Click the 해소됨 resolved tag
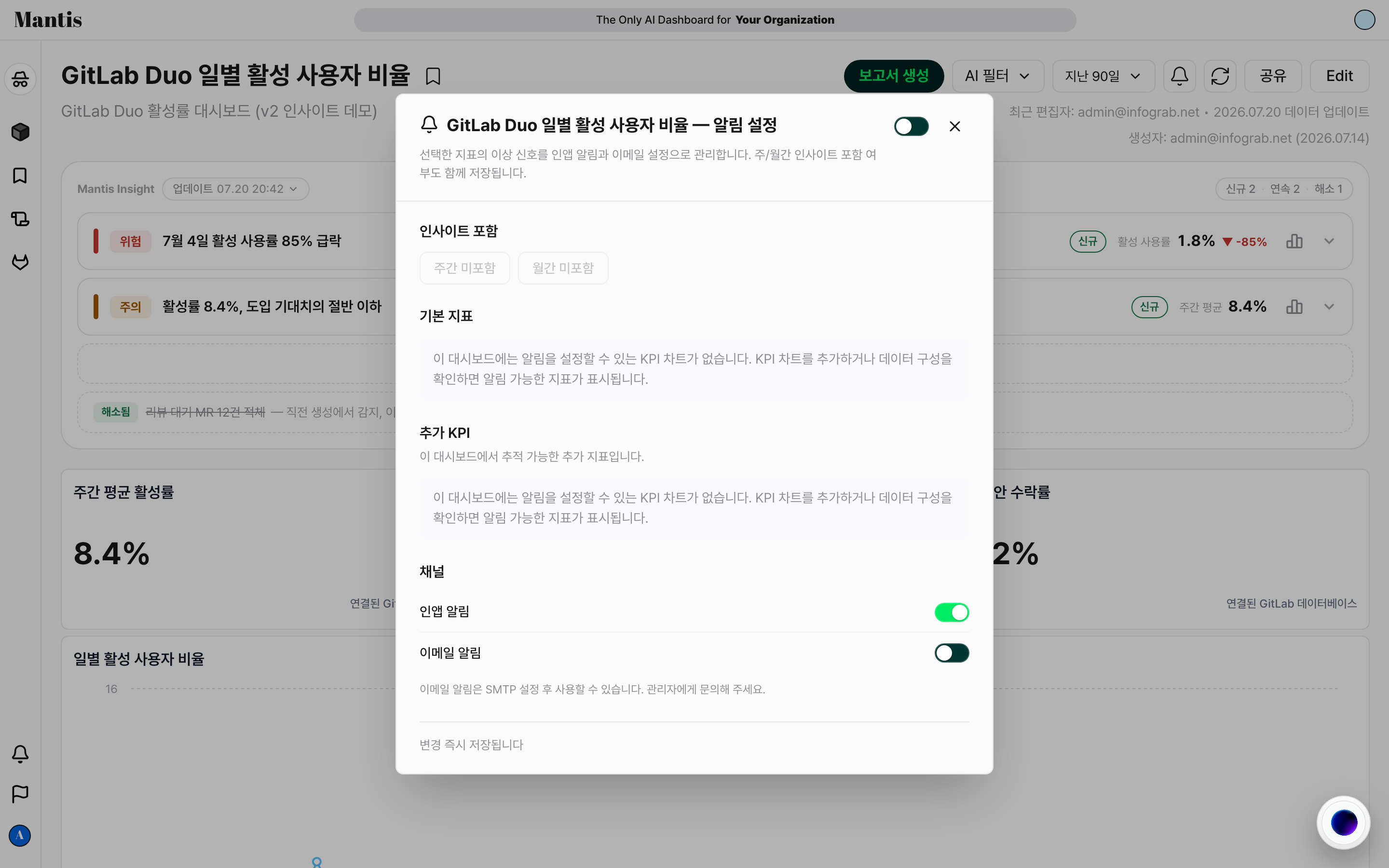This screenshot has height=868, width=1389. coord(115,412)
